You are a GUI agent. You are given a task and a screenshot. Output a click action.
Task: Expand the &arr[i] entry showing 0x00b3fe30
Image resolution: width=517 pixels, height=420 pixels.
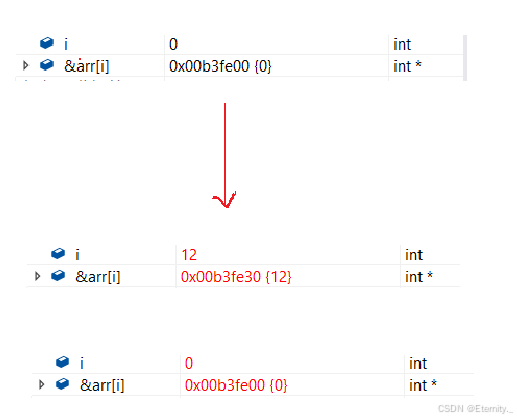38,276
